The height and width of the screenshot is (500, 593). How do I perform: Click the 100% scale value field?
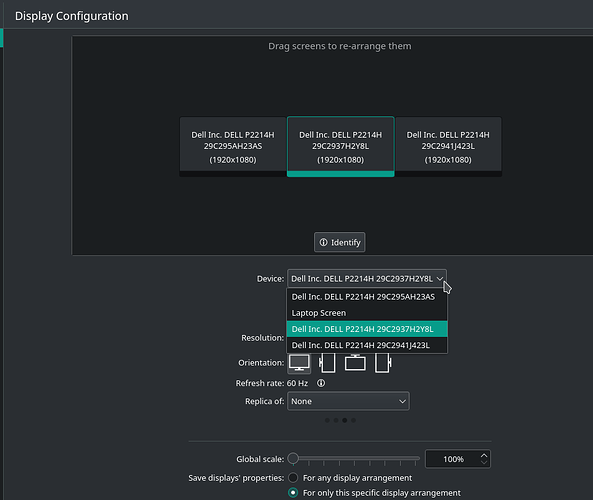click(453, 459)
